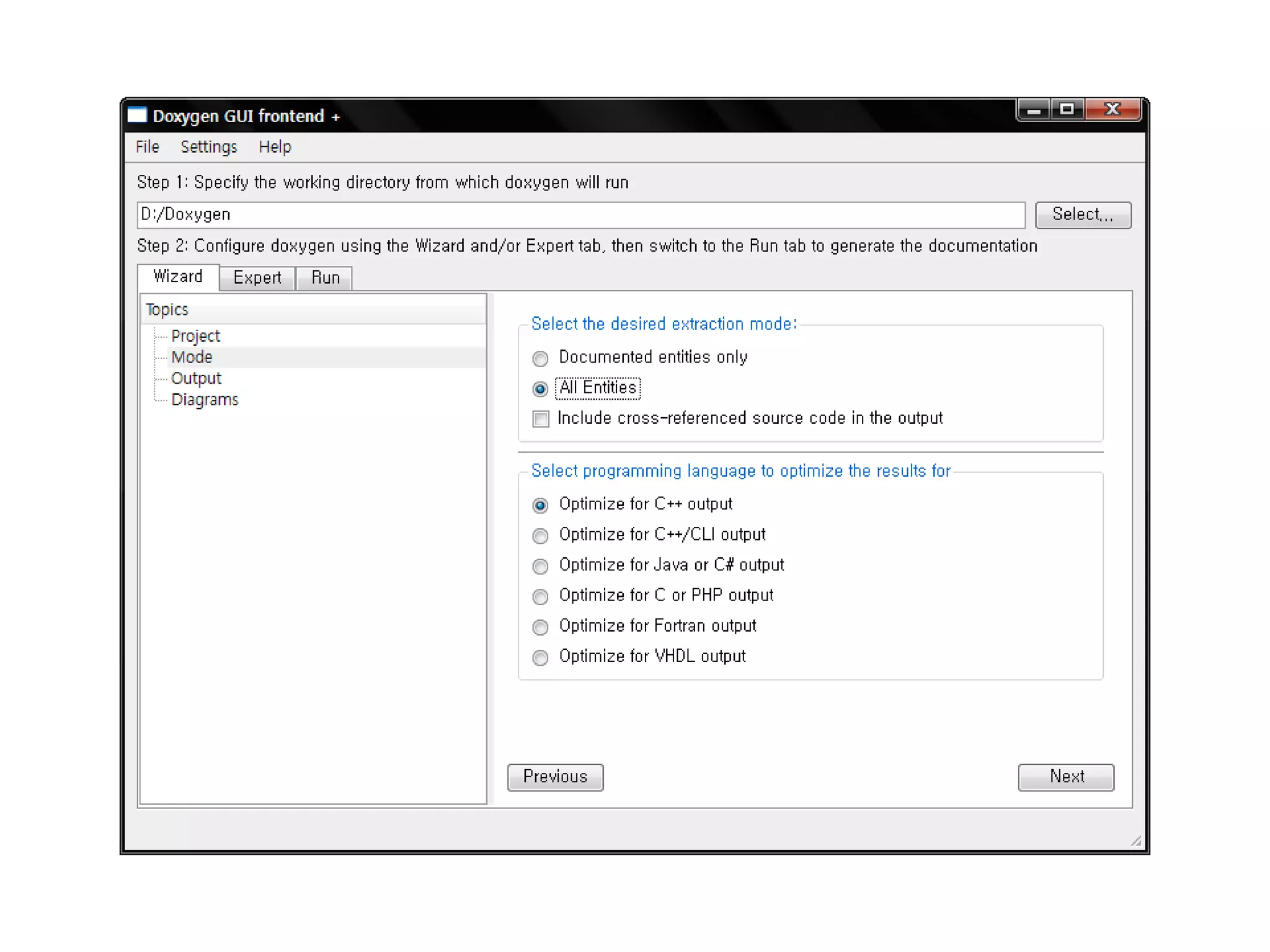Screen dimensions: 1270x952
Task: Open the File menu
Action: click(x=148, y=147)
